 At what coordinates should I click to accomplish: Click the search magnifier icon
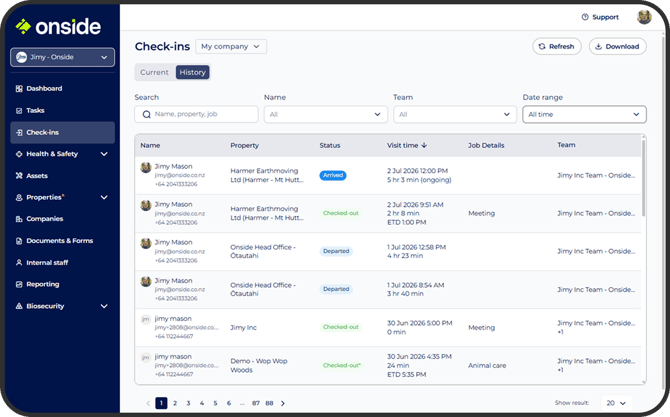pyautogui.click(x=147, y=115)
